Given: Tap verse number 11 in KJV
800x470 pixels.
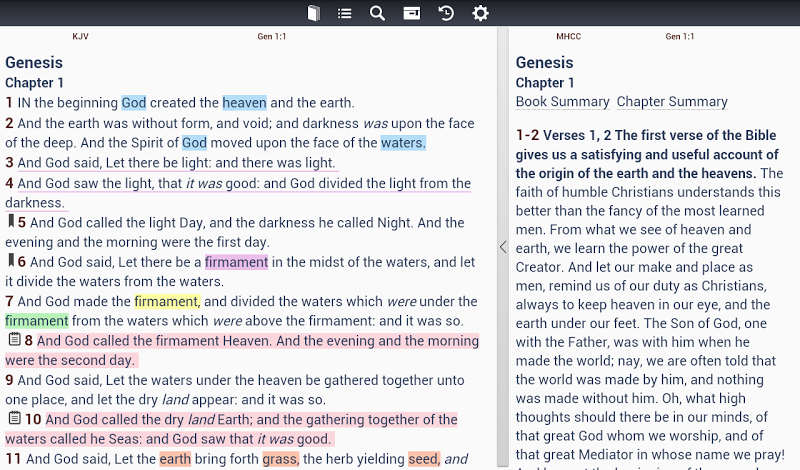Looking at the screenshot, I should 13,459.
